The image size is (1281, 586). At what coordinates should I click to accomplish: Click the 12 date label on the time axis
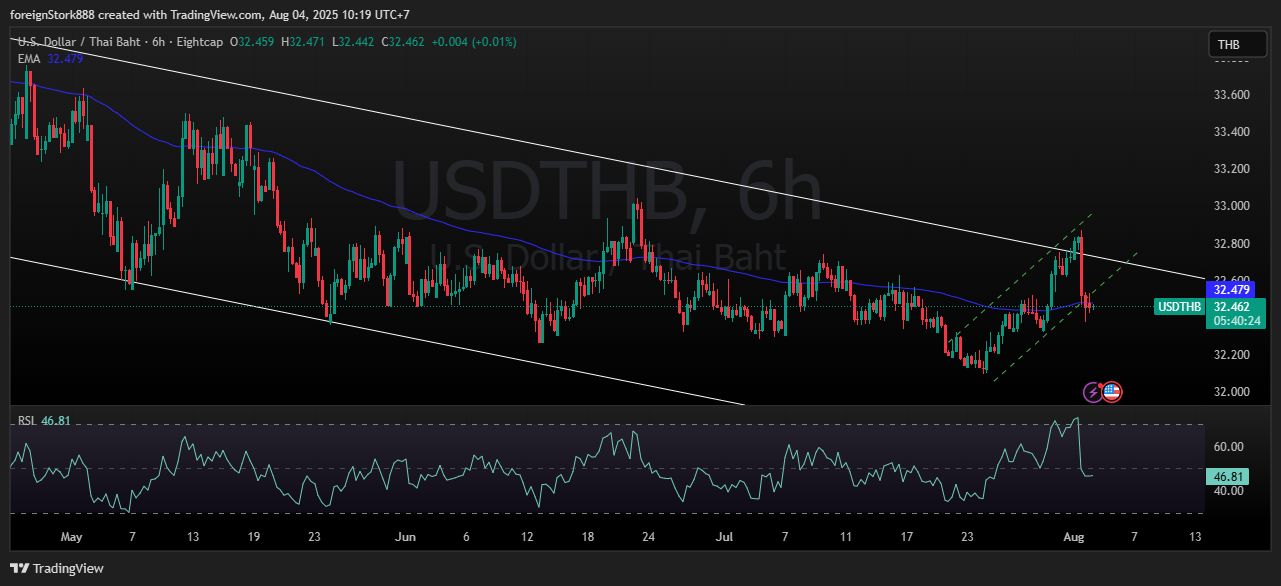[527, 537]
